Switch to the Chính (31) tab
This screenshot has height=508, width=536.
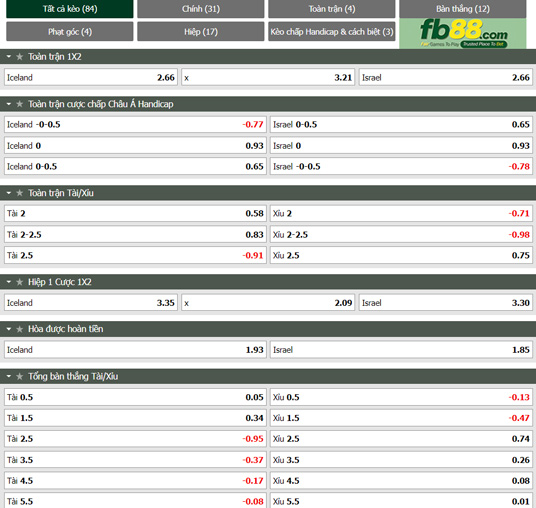point(201,9)
